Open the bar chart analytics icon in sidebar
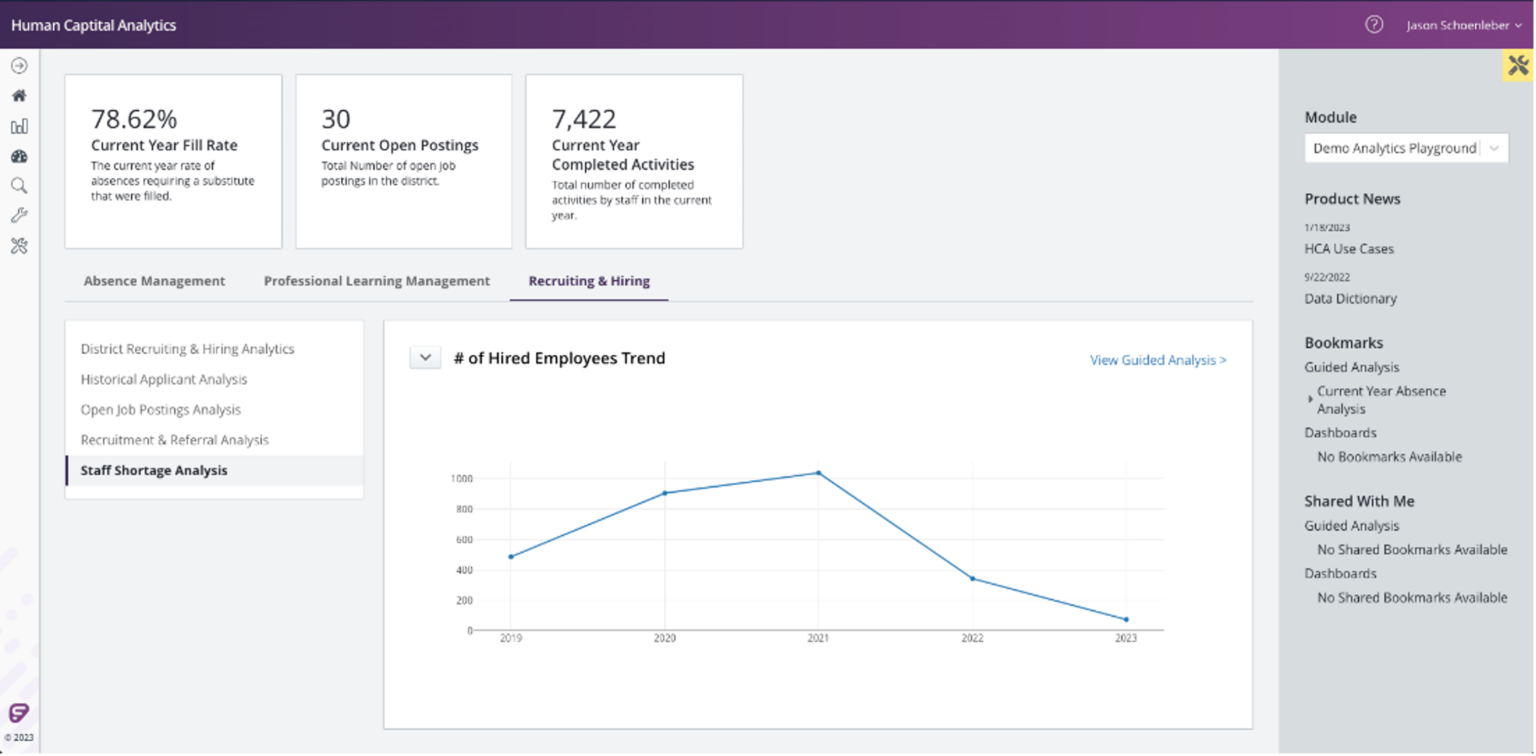Viewport: 1536px width, 756px height. 18,126
